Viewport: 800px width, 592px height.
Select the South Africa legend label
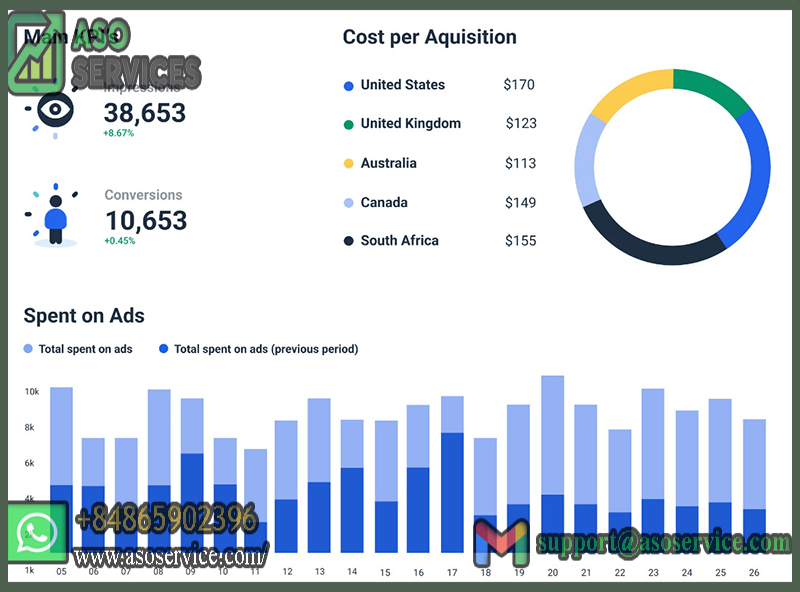pyautogui.click(x=399, y=240)
